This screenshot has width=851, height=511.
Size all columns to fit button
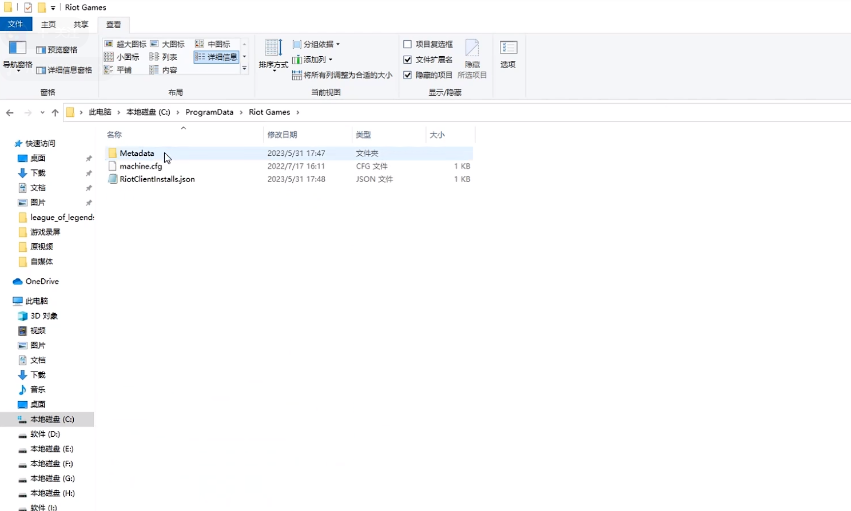tap(342, 75)
